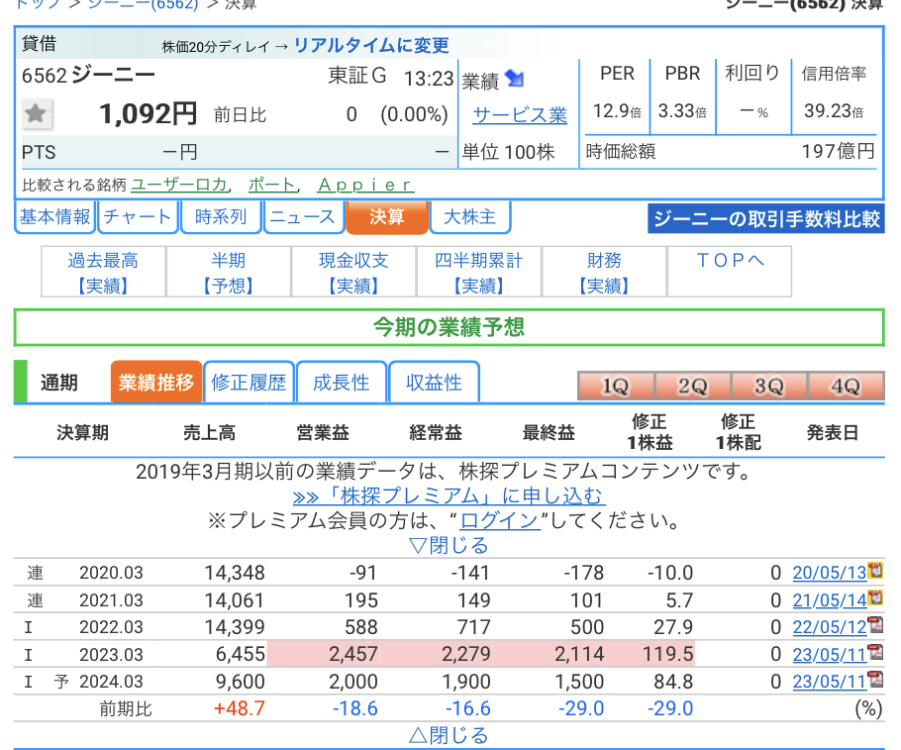
Task: Select the 業績推移 tab
Action: click(156, 382)
